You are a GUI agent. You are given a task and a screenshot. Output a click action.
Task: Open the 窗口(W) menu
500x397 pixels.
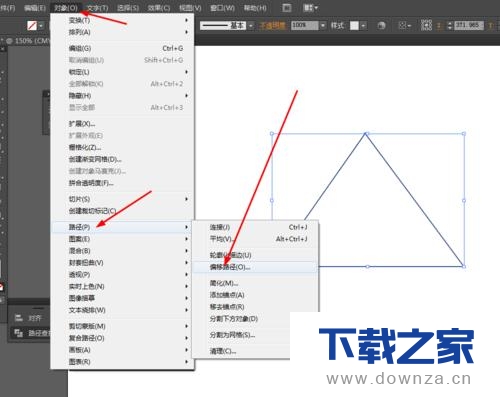[222, 8]
